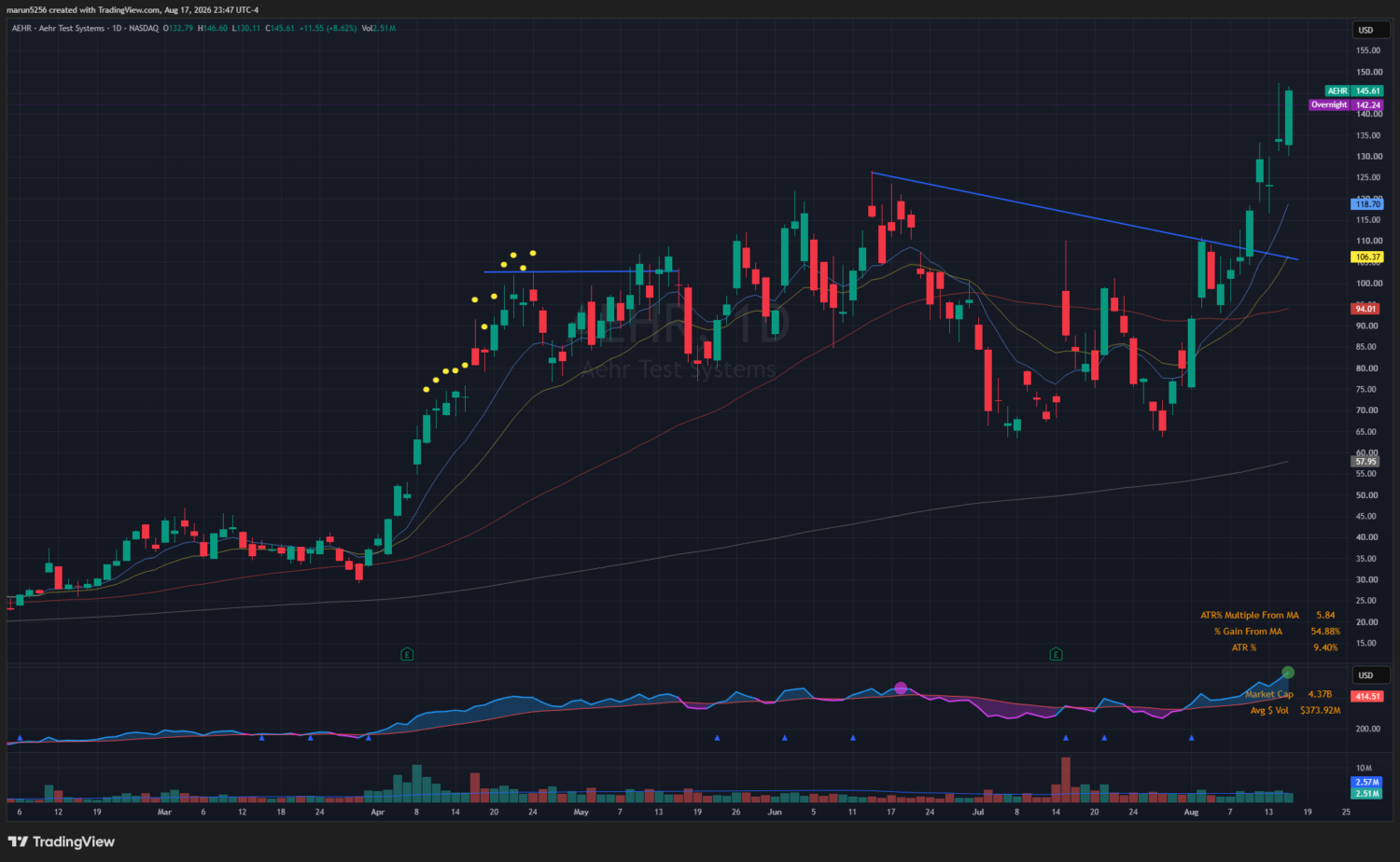Click the high value H146.60
Viewport: 1400px width, 862px height.
coord(213,28)
